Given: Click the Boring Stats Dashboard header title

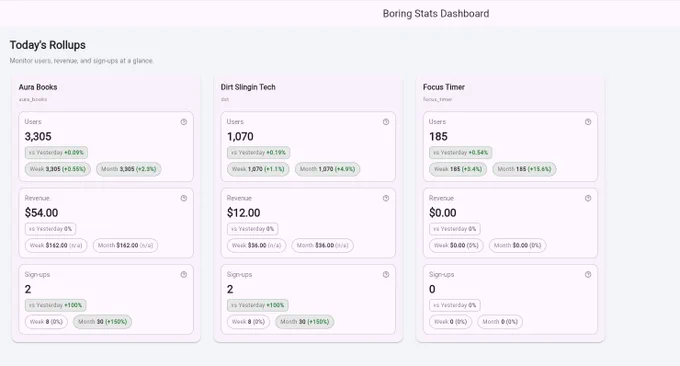Looking at the screenshot, I should pyautogui.click(x=436, y=14).
